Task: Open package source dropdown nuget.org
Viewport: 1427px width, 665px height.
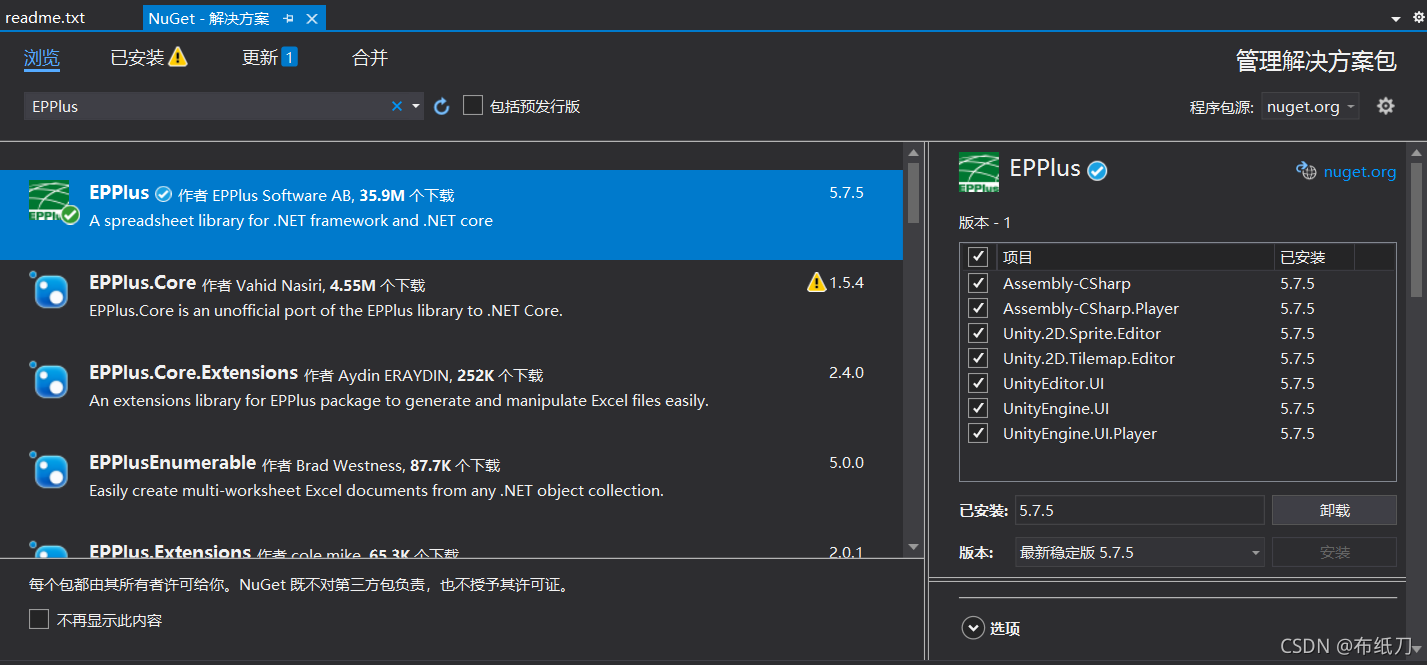Action: pyautogui.click(x=1310, y=106)
